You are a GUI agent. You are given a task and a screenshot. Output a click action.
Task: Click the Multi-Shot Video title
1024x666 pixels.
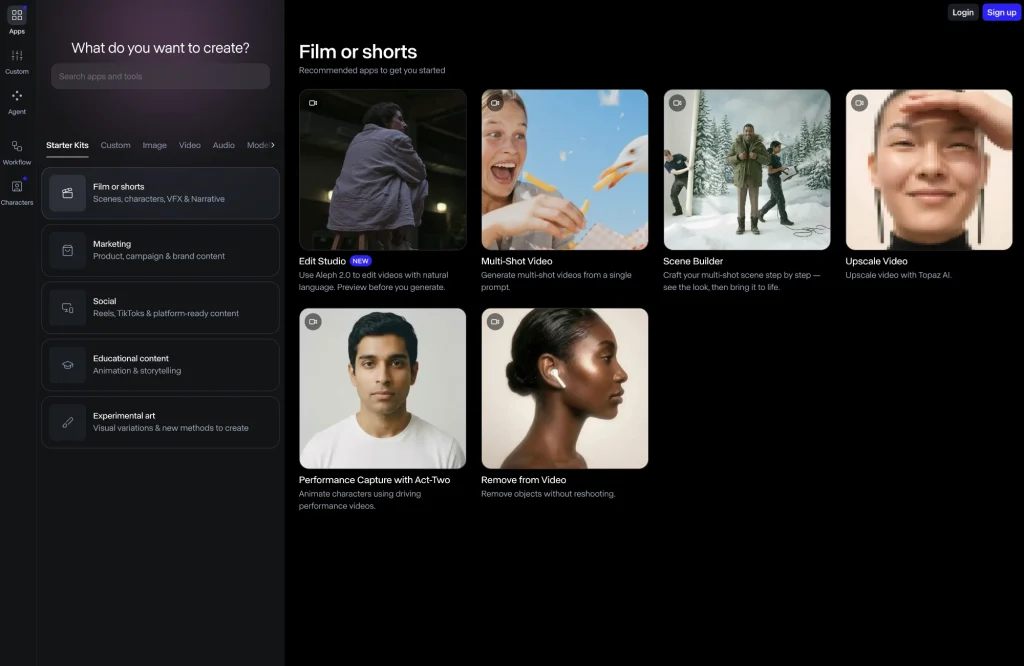[x=517, y=261]
